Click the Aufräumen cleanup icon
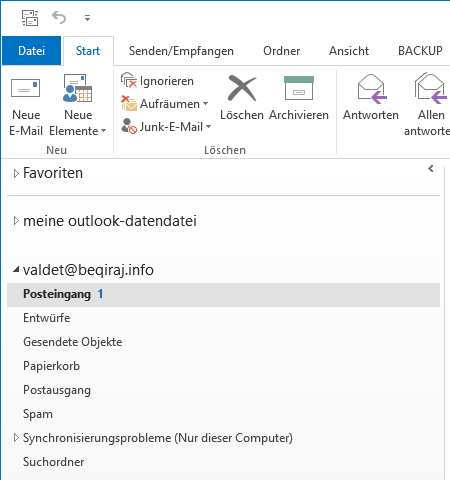 point(129,103)
